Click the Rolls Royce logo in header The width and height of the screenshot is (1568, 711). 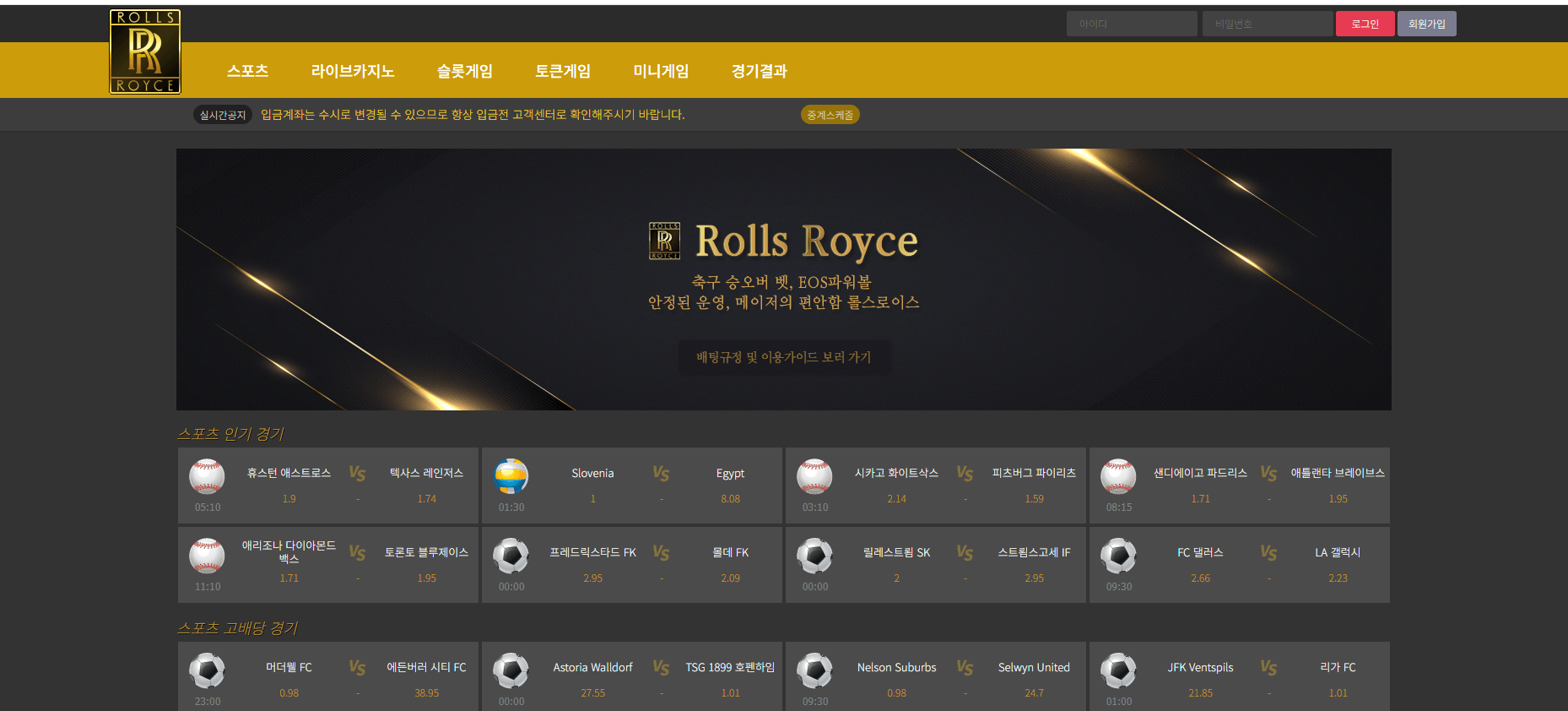[x=145, y=52]
